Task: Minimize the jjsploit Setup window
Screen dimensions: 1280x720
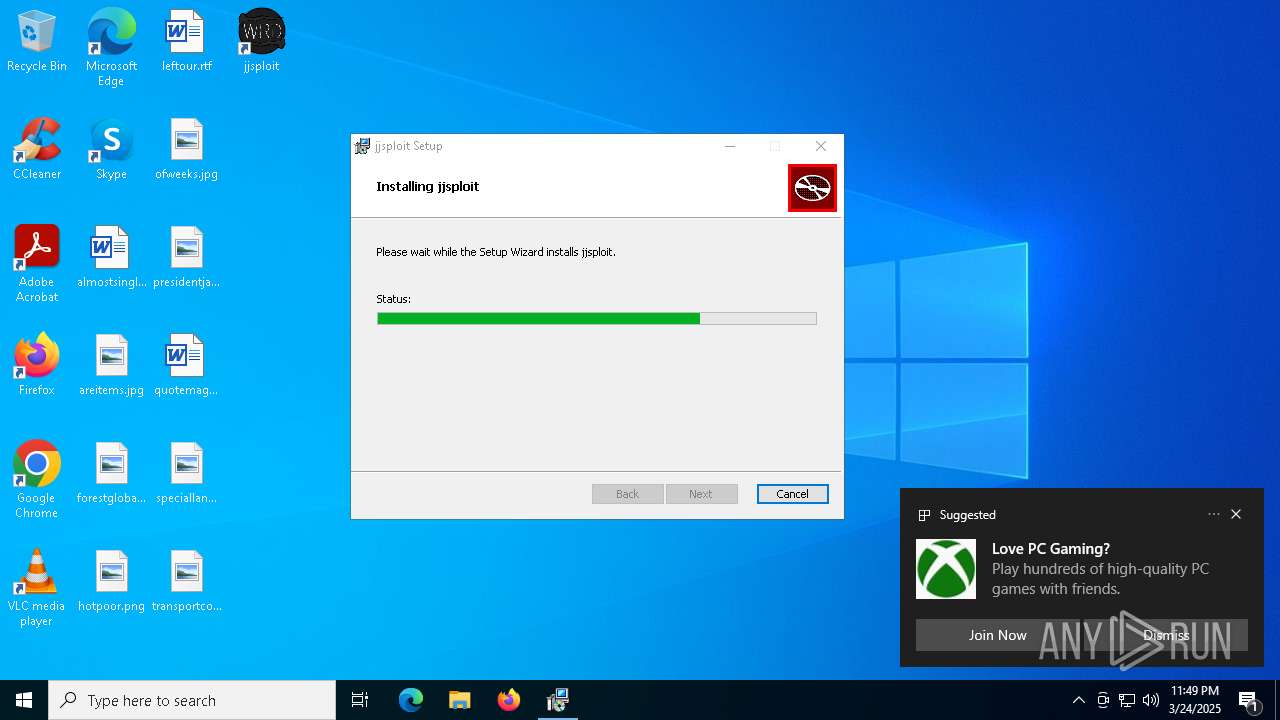Action: click(730, 146)
